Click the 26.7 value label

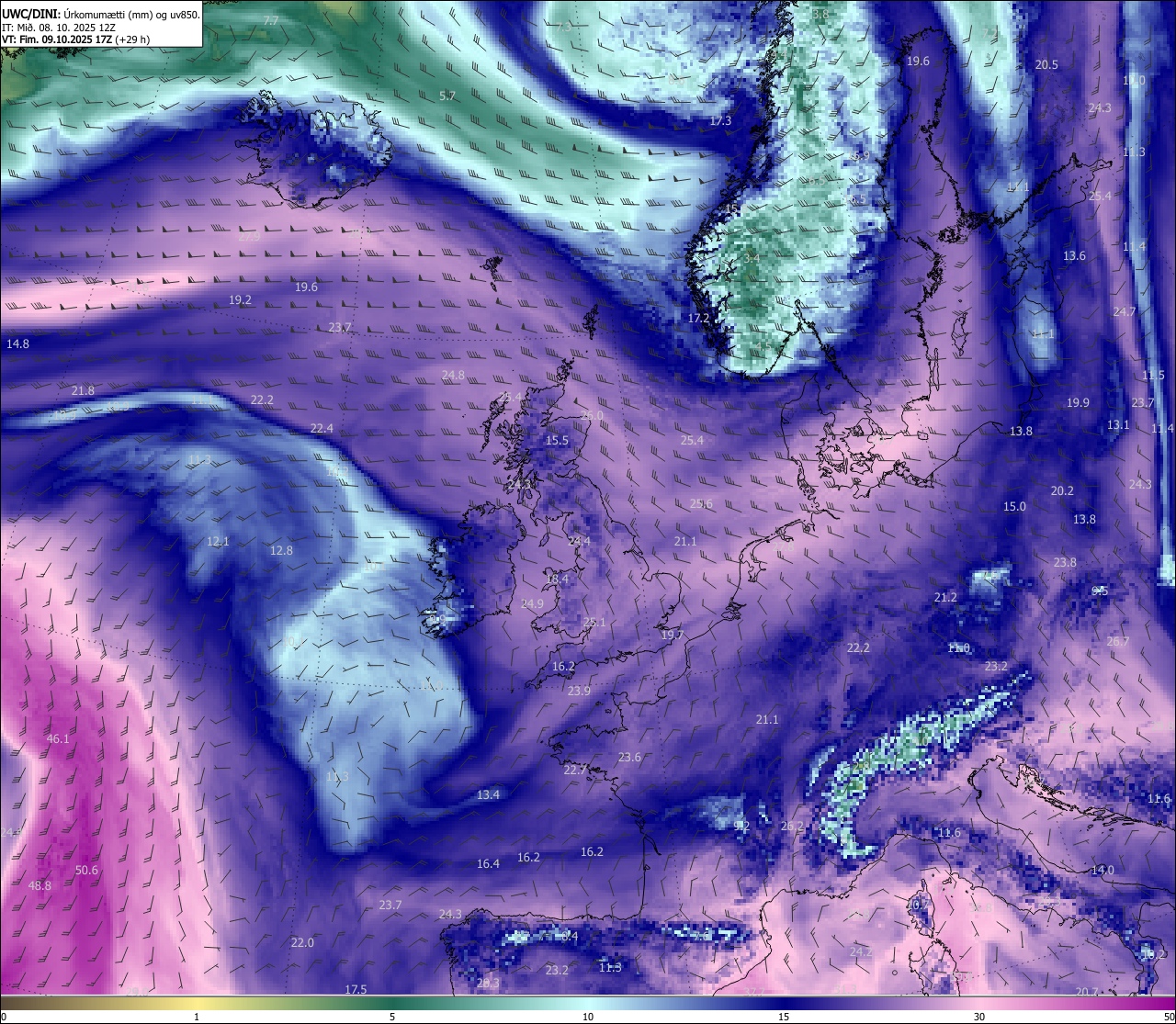point(1118,641)
